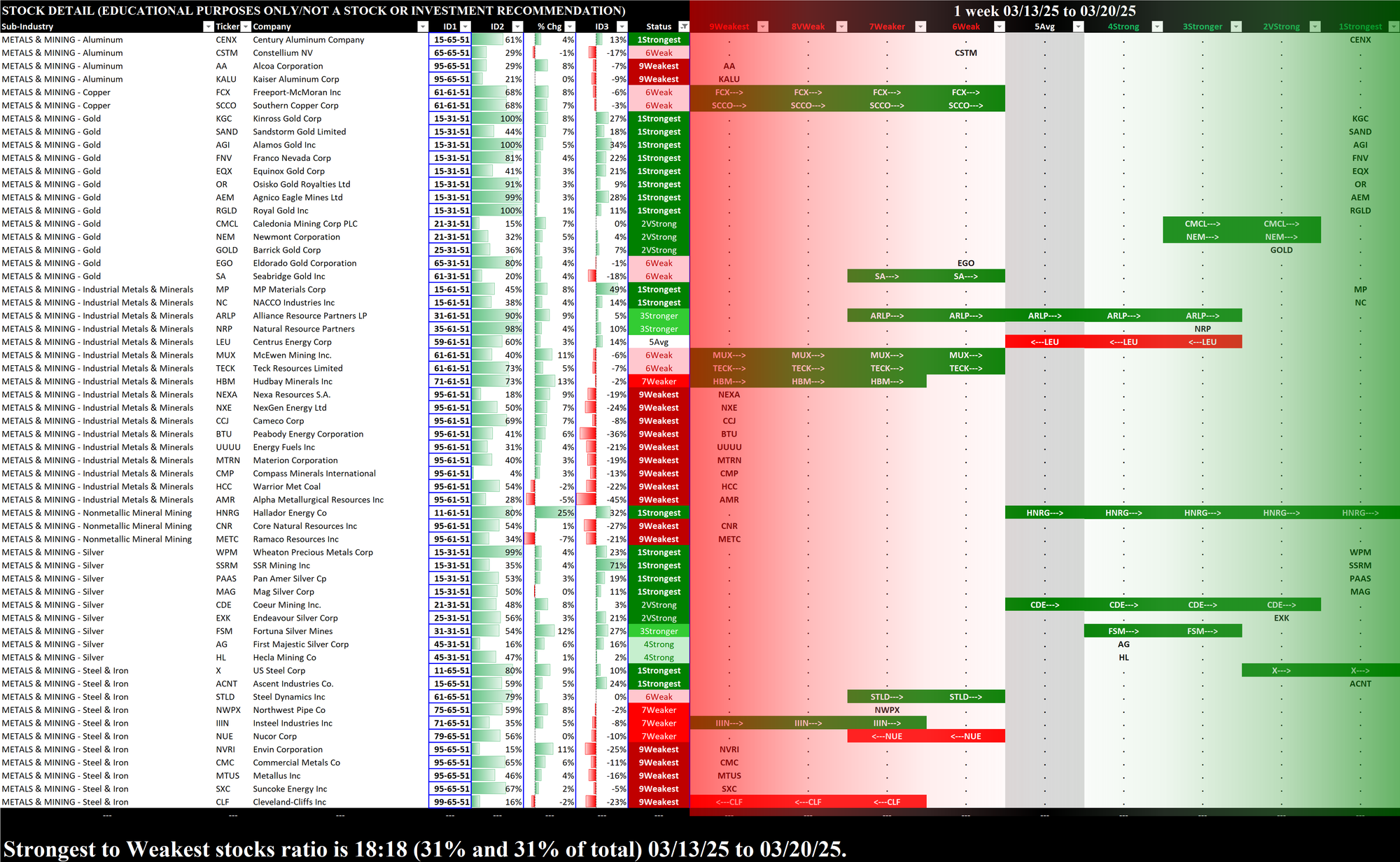Viewport: 1400px width, 862px height.
Task: Click the ID2 column filter button
Action: (517, 27)
